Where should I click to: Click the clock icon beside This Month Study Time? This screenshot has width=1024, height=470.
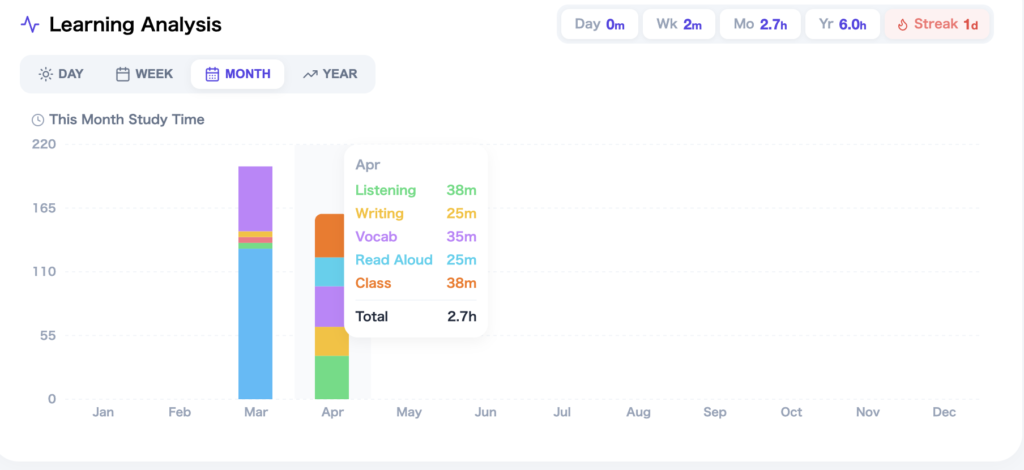point(38,120)
